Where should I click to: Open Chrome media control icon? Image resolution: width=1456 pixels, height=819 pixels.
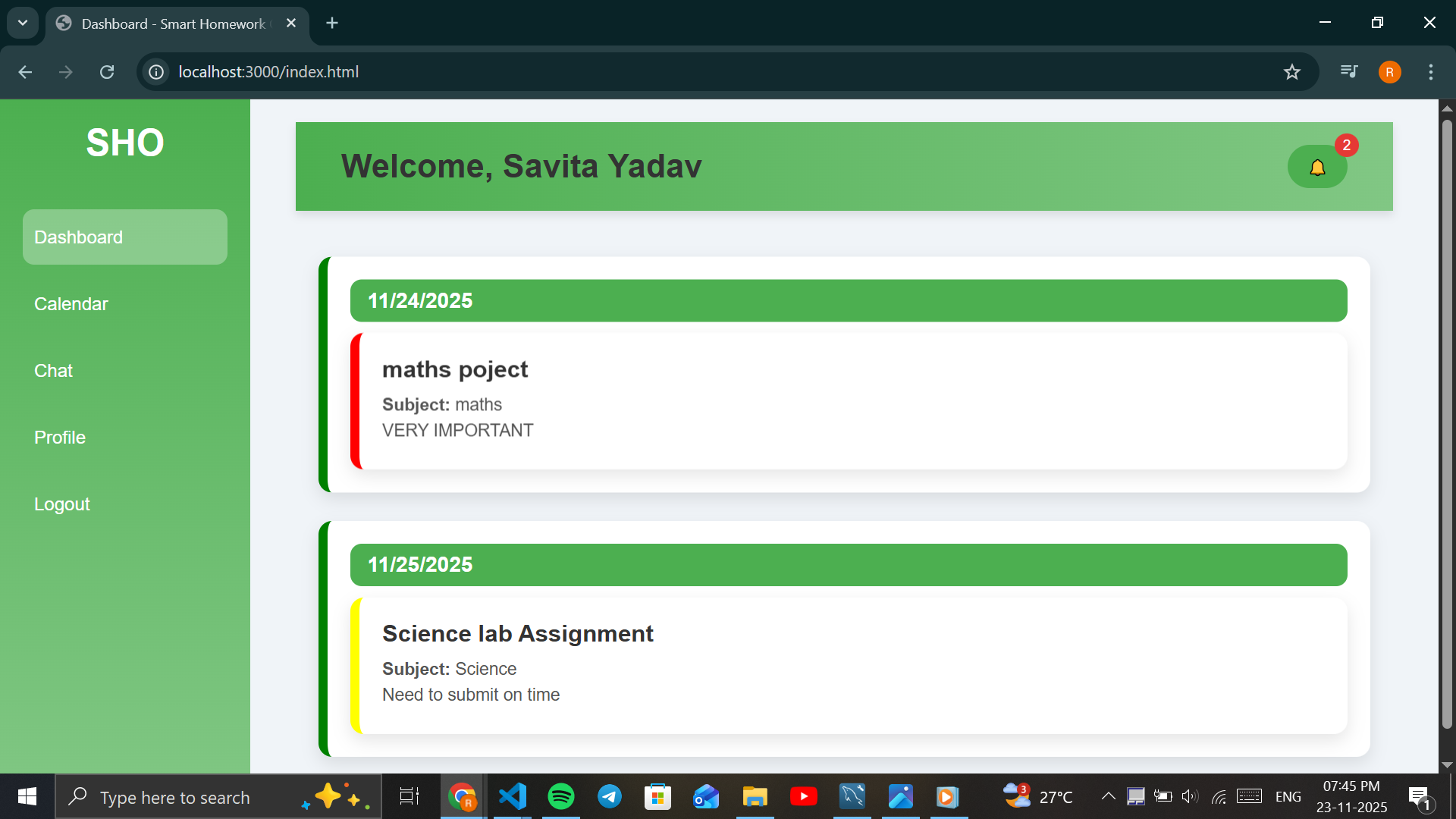pyautogui.click(x=1349, y=72)
